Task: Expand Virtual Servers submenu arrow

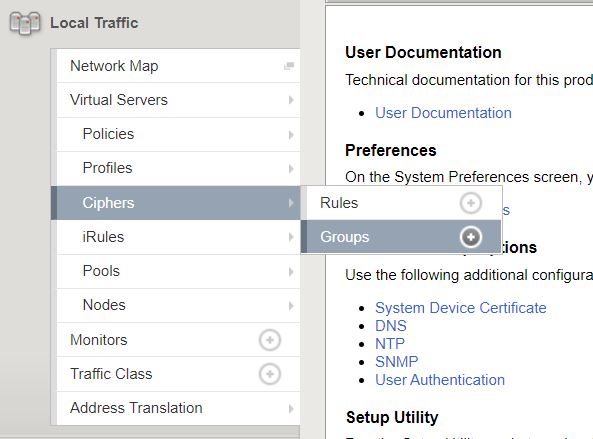Action: point(291,100)
